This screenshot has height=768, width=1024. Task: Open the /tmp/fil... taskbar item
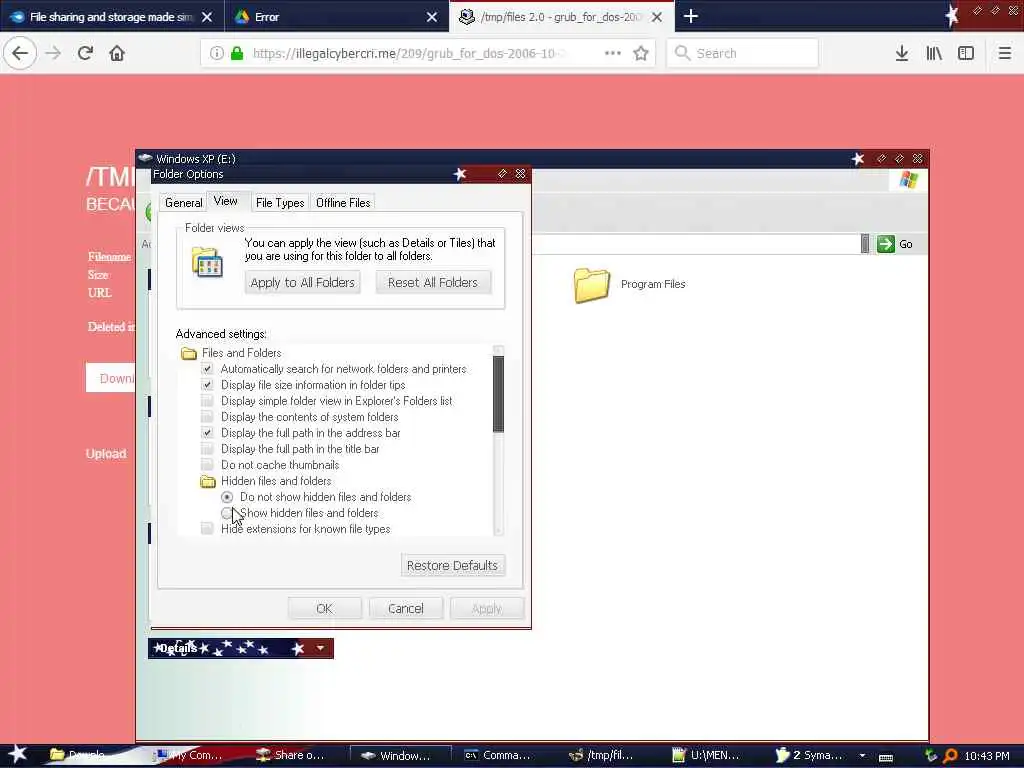(x=601, y=755)
